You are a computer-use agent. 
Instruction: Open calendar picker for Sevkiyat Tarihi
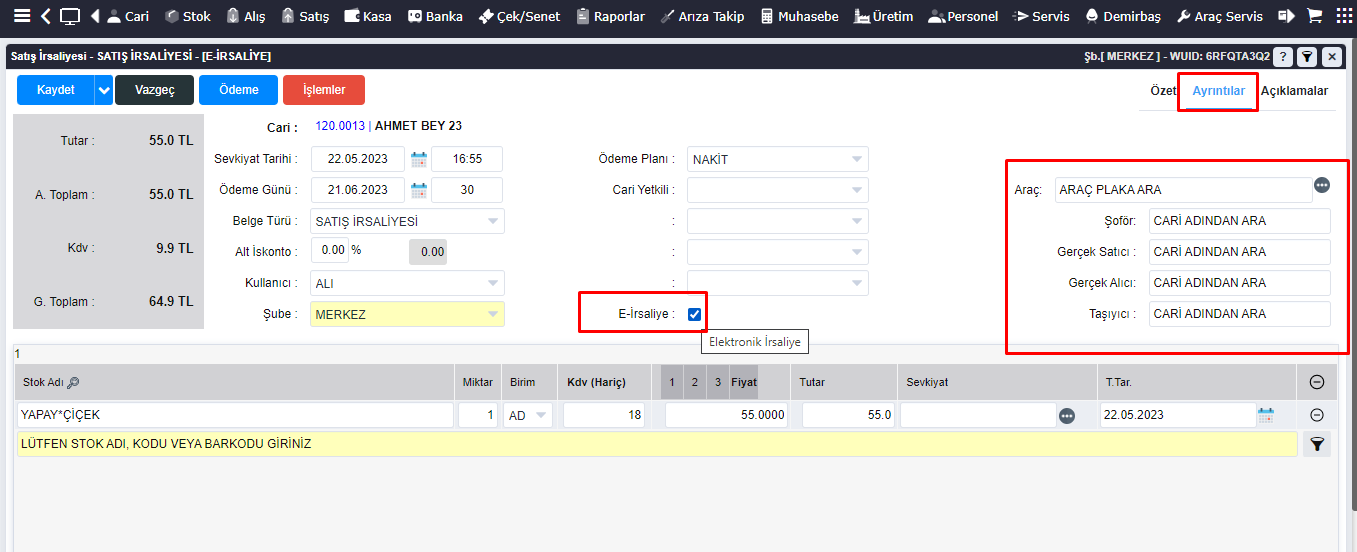click(418, 160)
